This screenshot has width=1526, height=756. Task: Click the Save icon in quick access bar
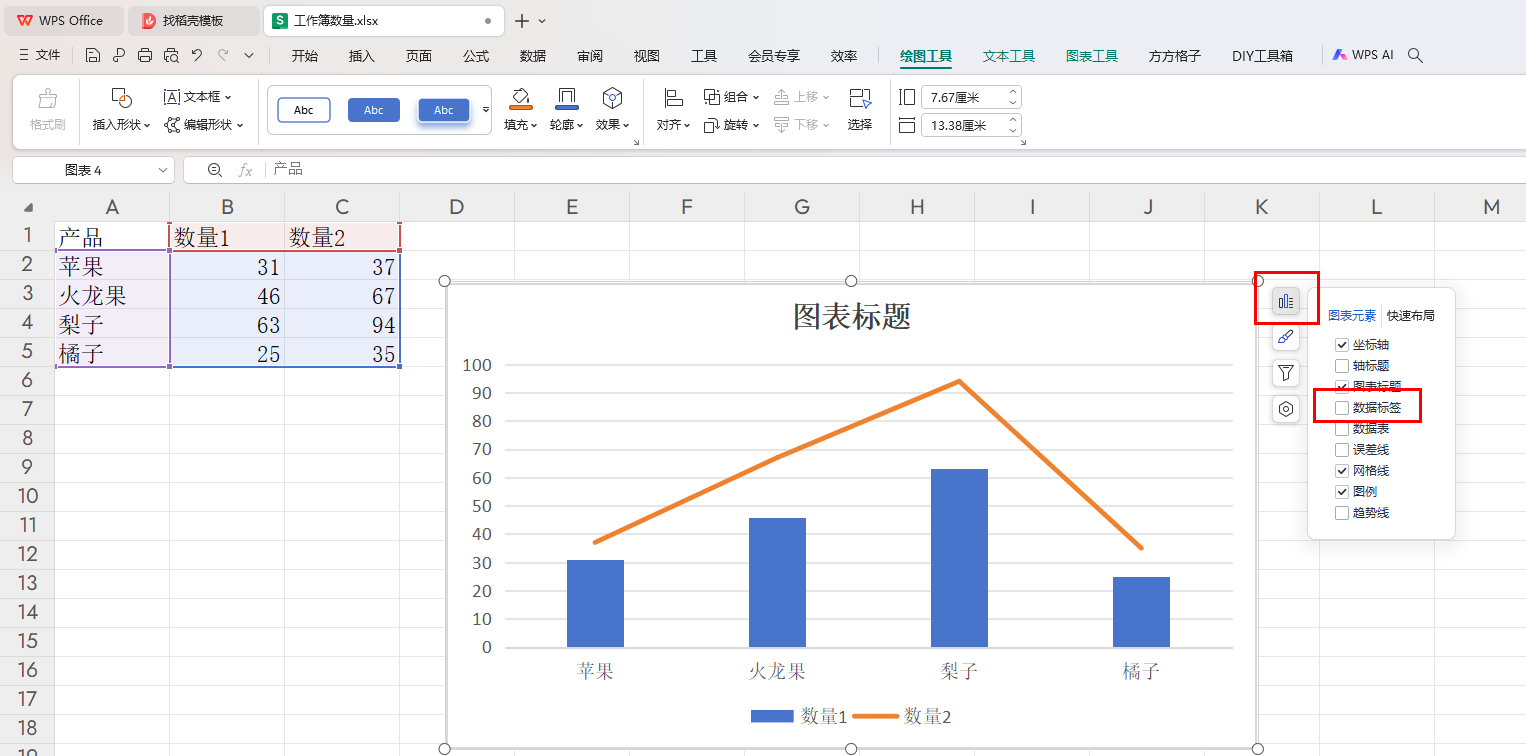point(93,55)
